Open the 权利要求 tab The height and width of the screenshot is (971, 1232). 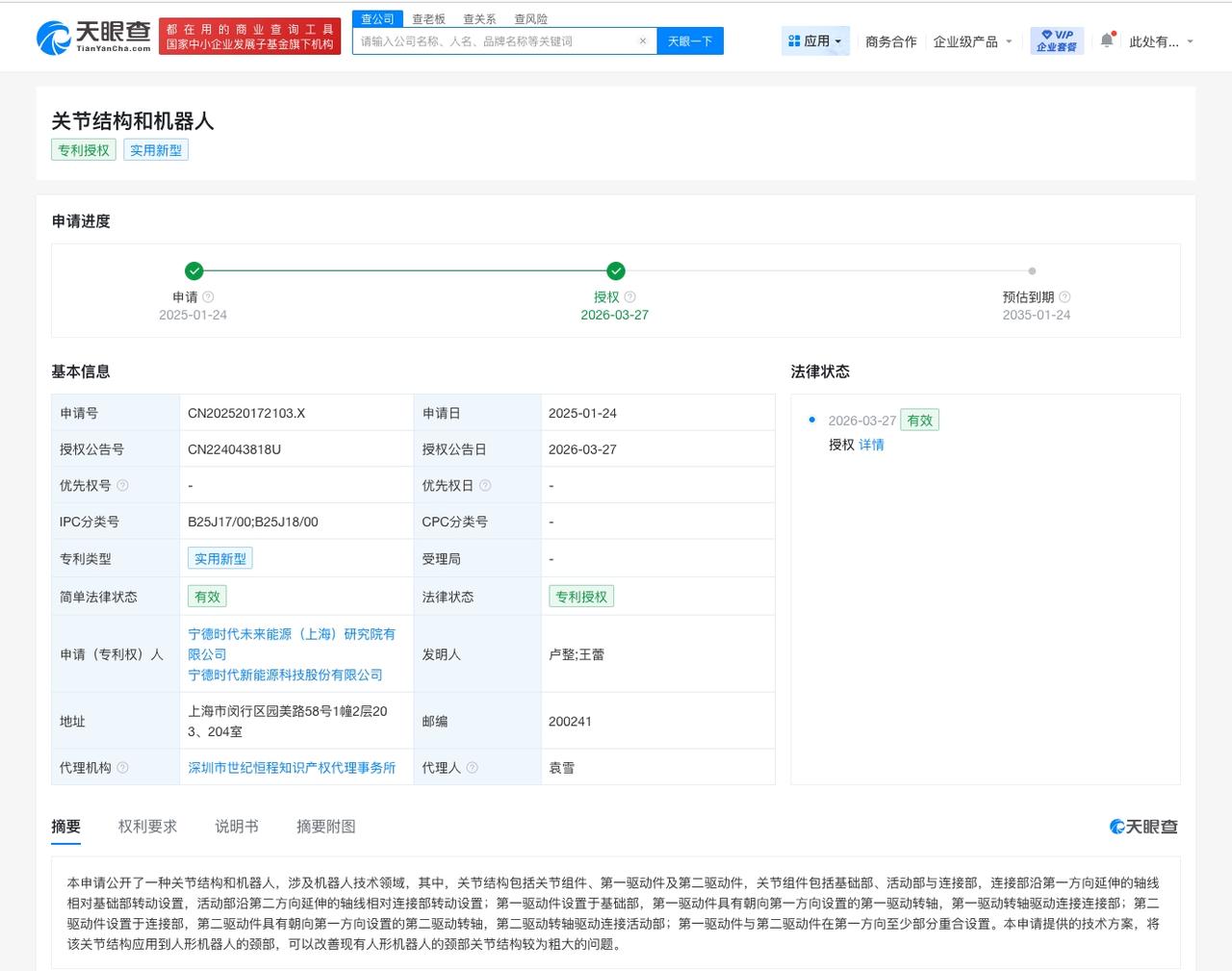tap(146, 826)
